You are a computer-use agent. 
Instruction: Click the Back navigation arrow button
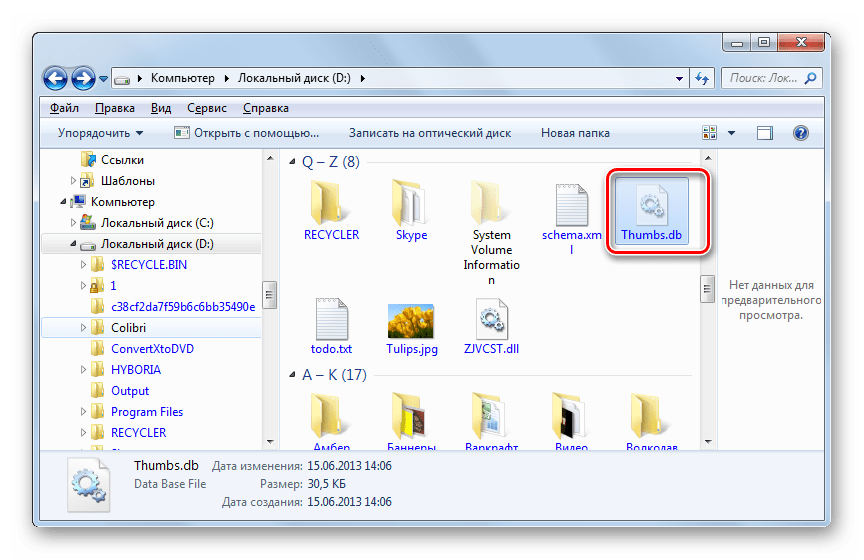(56, 77)
